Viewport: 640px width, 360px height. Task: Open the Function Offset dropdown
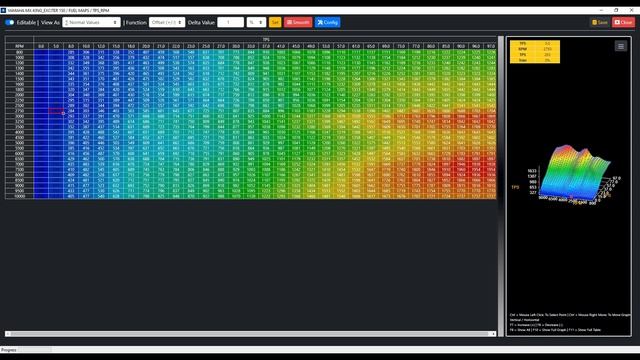pyautogui.click(x=167, y=22)
